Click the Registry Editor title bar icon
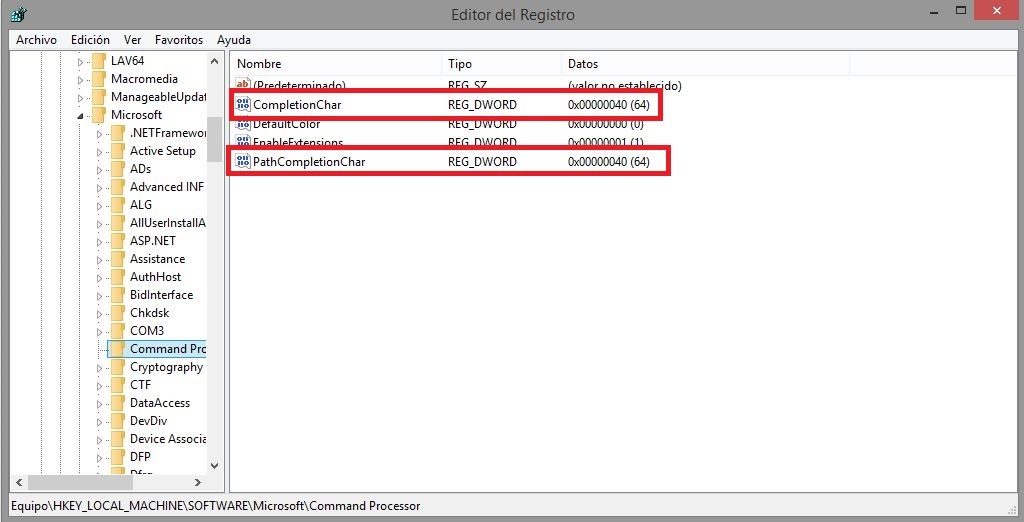 20,13
